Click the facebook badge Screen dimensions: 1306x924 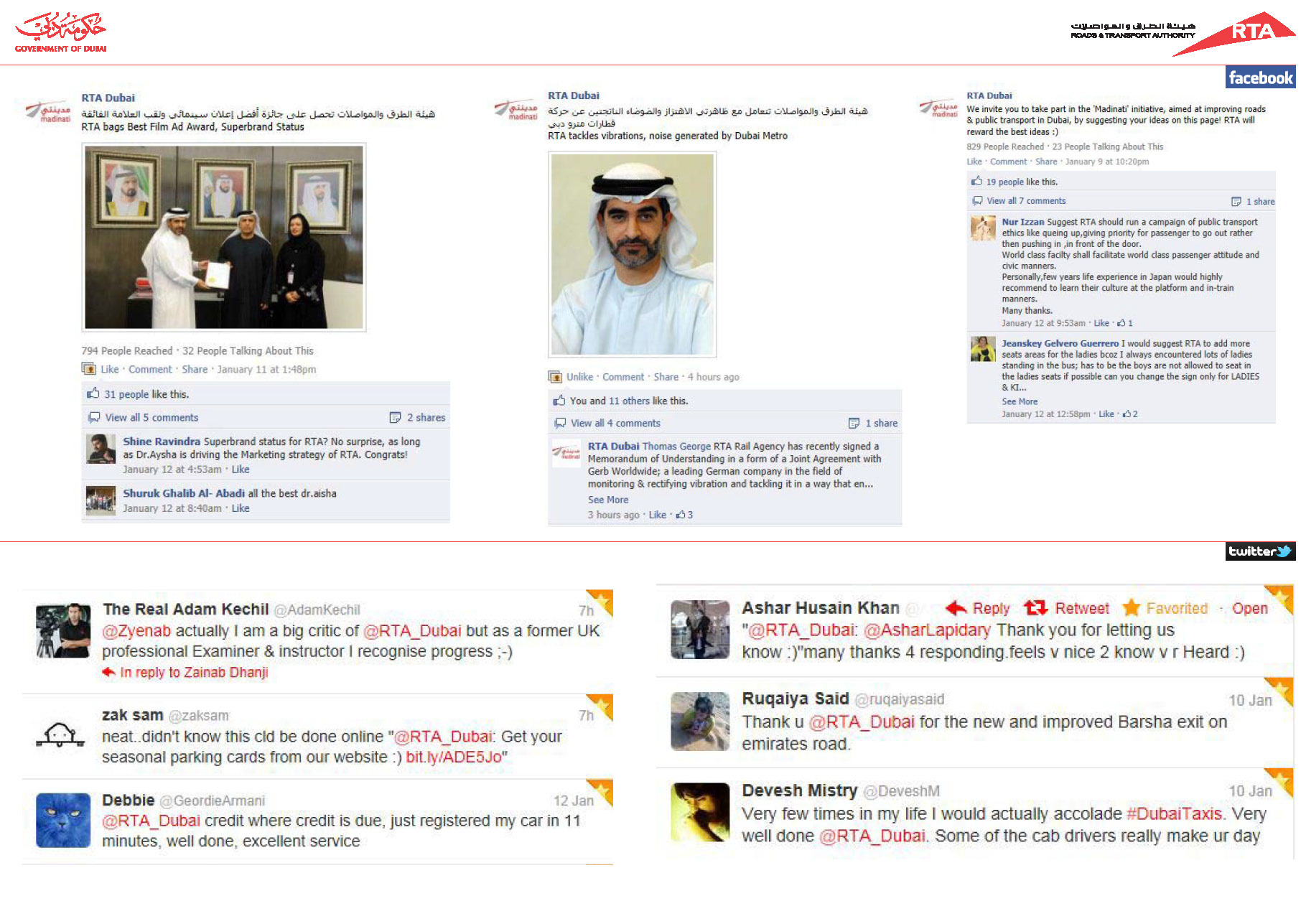[x=1260, y=78]
